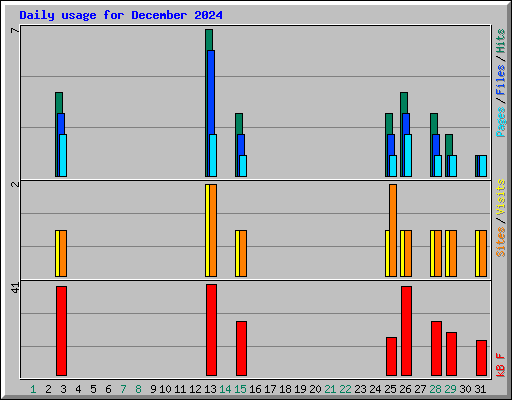This screenshot has height=400, width=512.
Task: Select day label 7 on the axis
Action: tap(123, 389)
